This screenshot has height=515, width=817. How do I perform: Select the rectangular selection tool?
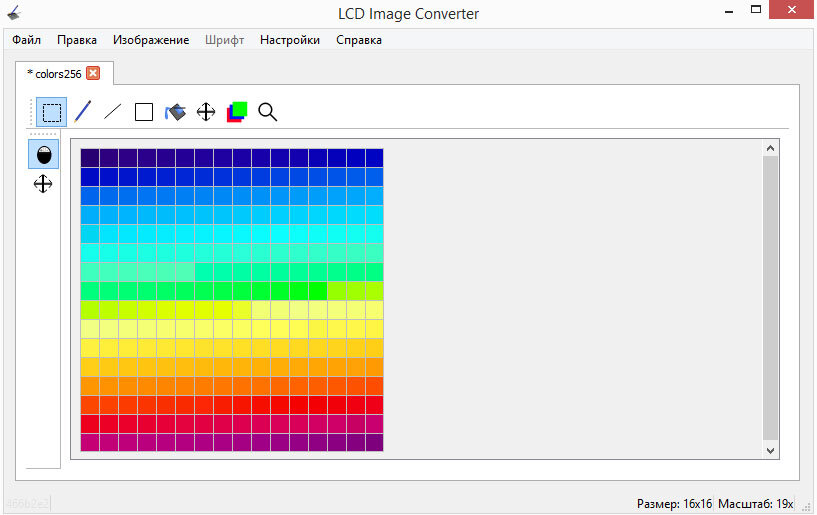click(x=52, y=112)
